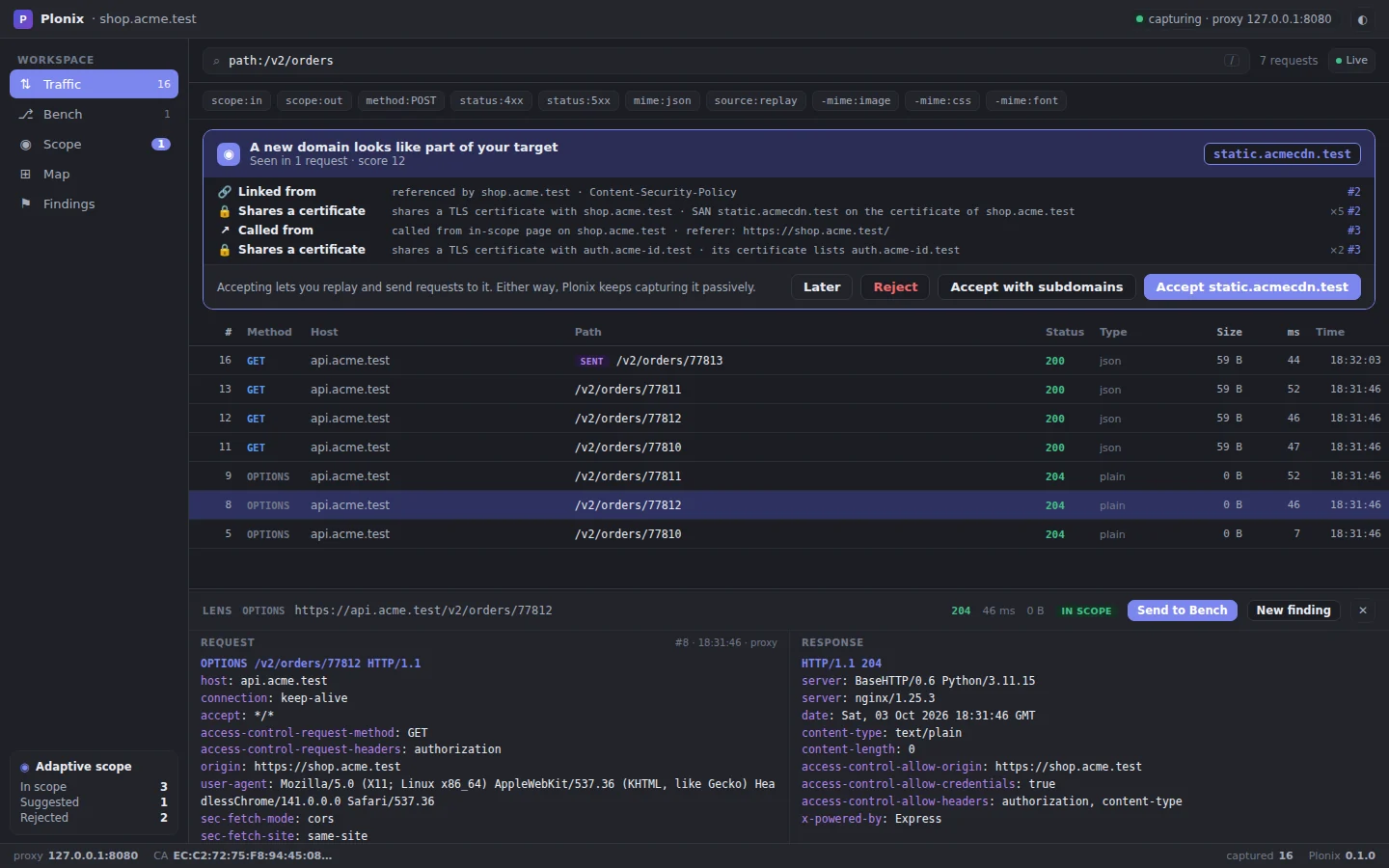The height and width of the screenshot is (868, 1389).
Task: Click Send to Bench button
Action: pos(1183,610)
